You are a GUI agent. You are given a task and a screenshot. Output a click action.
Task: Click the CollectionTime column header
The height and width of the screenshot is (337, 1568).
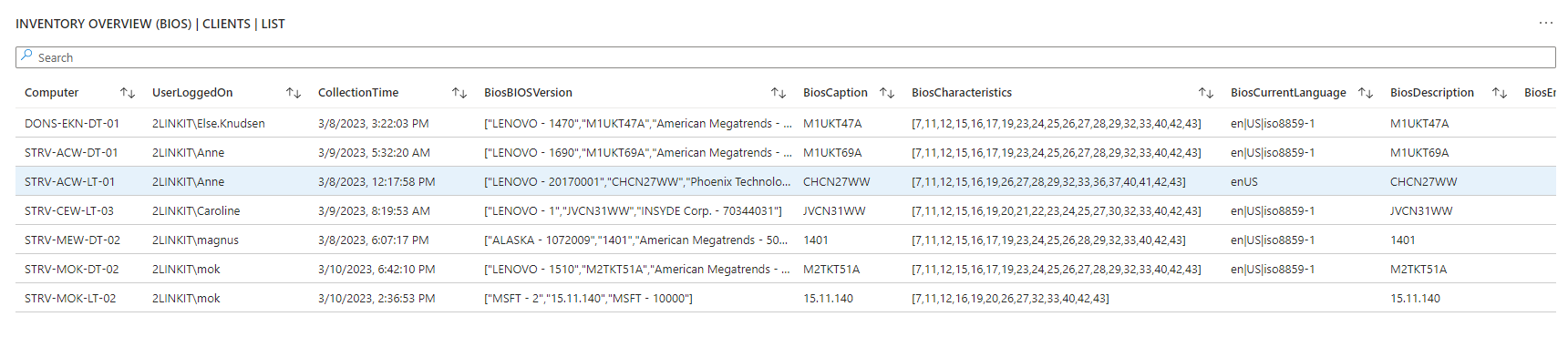[358, 93]
